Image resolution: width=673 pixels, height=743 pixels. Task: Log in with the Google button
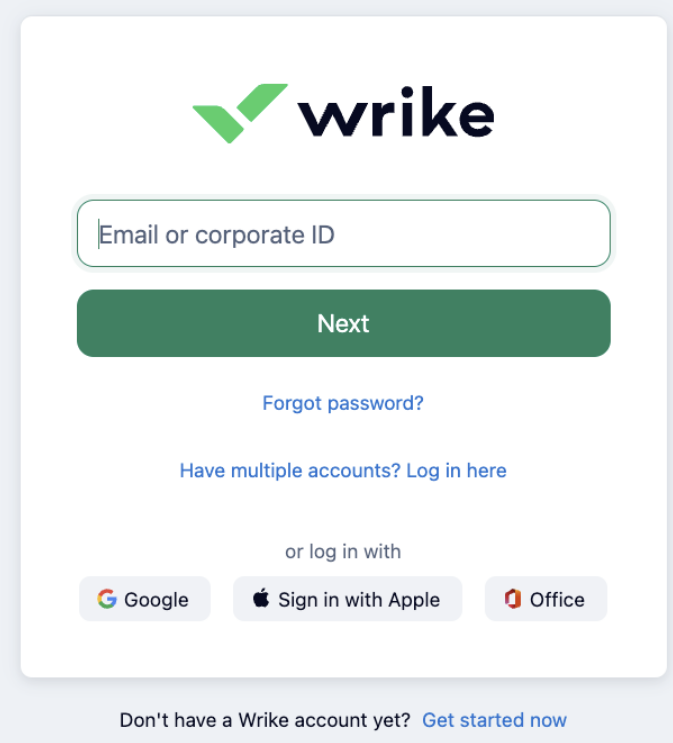click(145, 599)
